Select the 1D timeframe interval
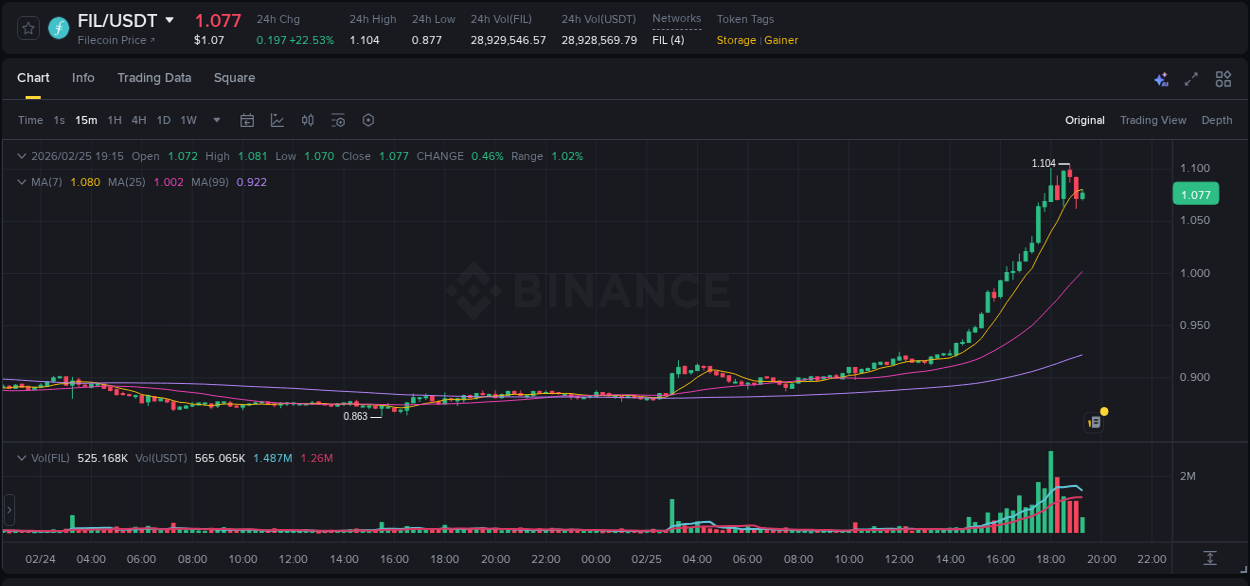Image resolution: width=1250 pixels, height=586 pixels. (x=163, y=120)
